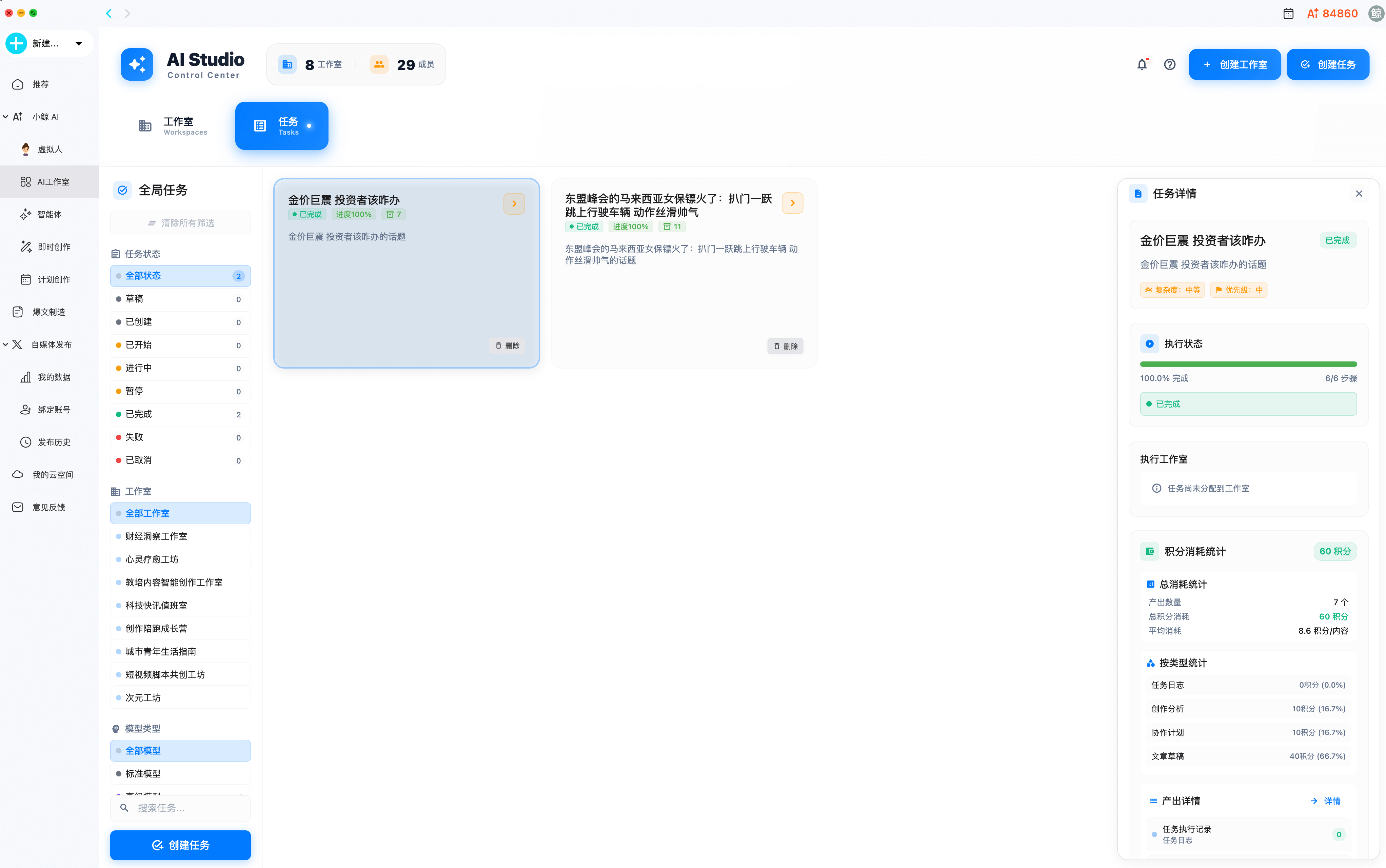1386x868 pixels.
Task: Click the 创建工作室 button
Action: coord(1234,64)
